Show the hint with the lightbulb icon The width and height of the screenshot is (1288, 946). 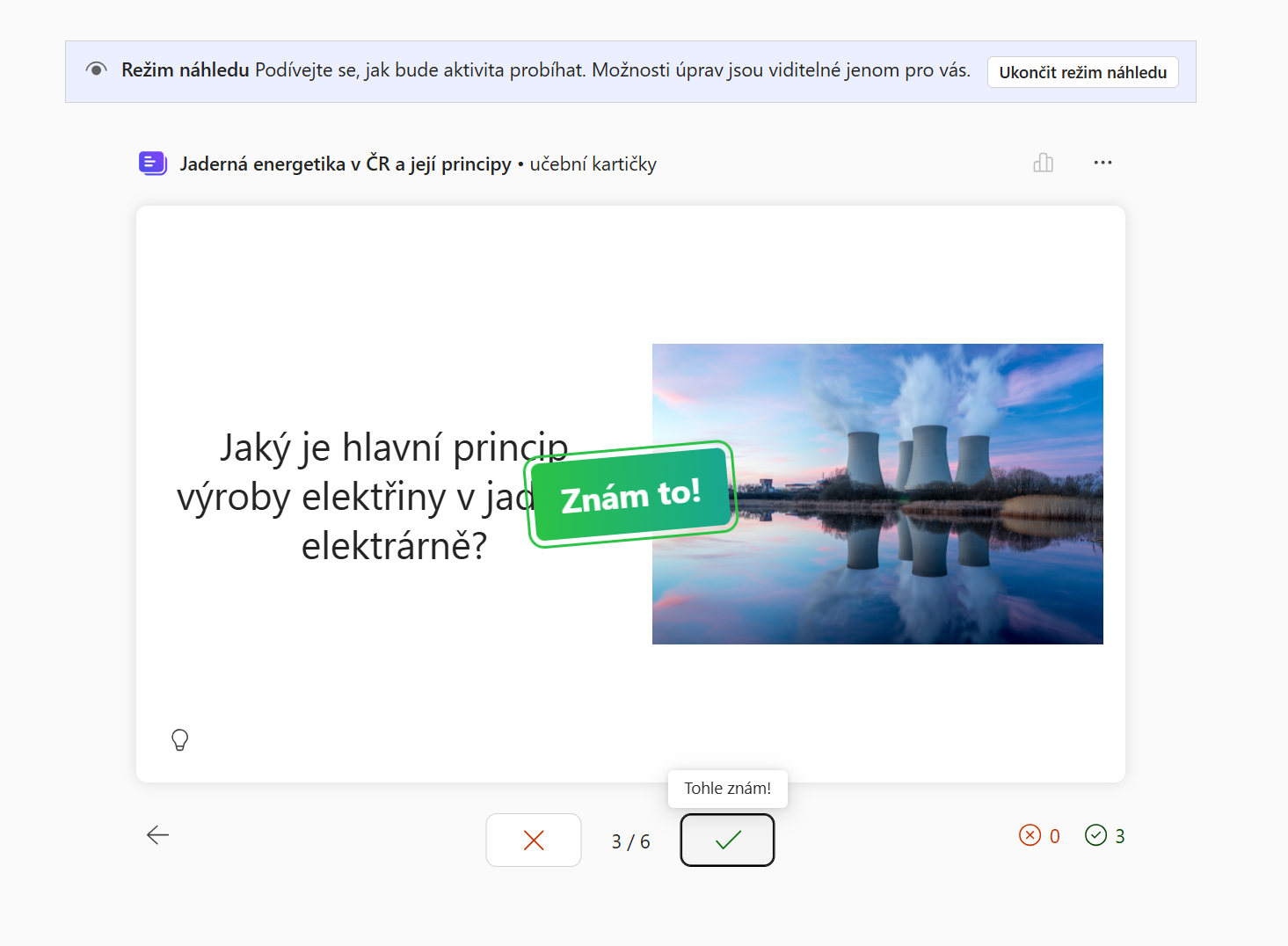tap(180, 740)
